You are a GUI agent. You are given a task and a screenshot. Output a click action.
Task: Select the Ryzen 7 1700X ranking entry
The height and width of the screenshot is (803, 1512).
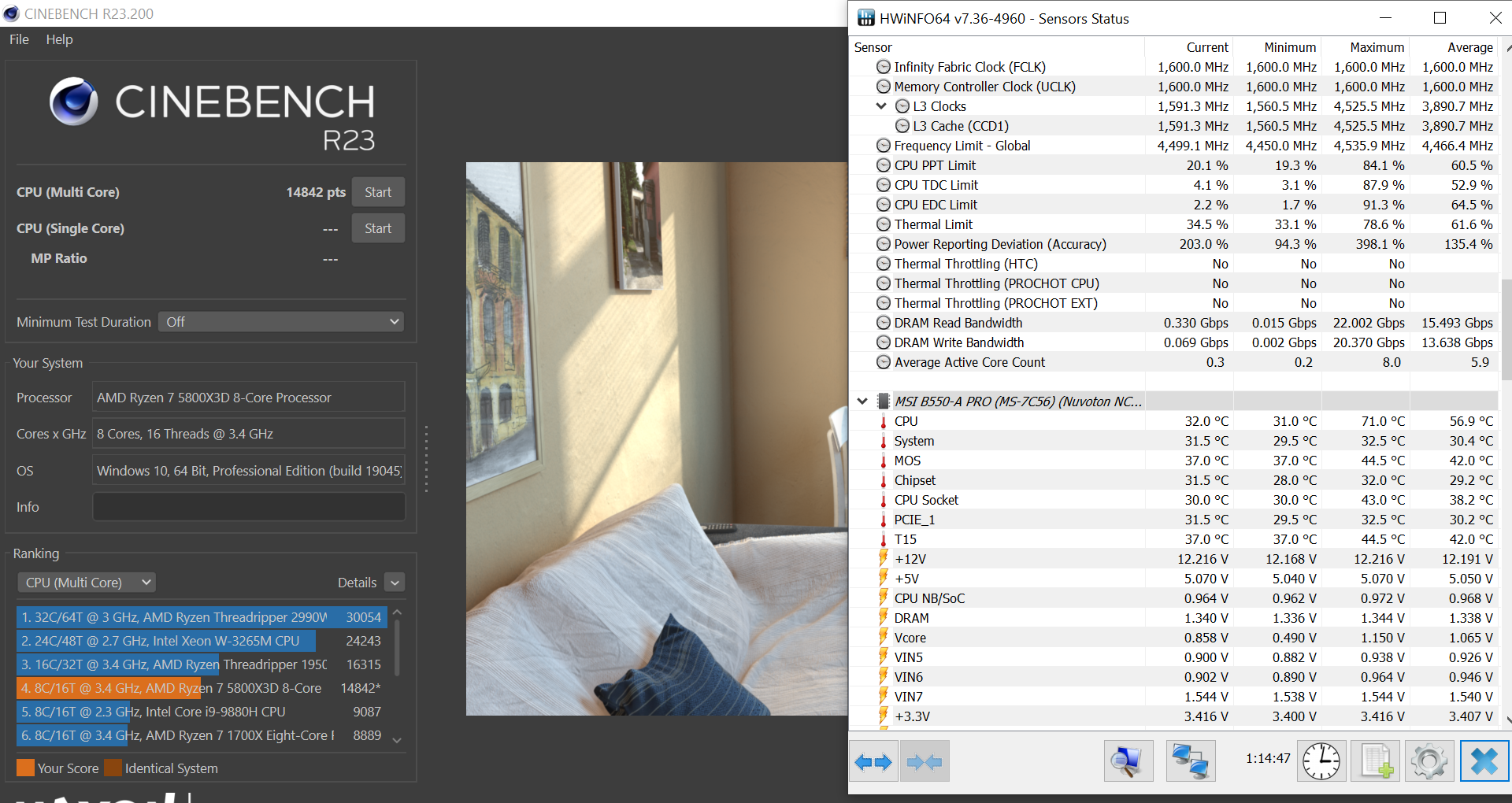[x=200, y=735]
